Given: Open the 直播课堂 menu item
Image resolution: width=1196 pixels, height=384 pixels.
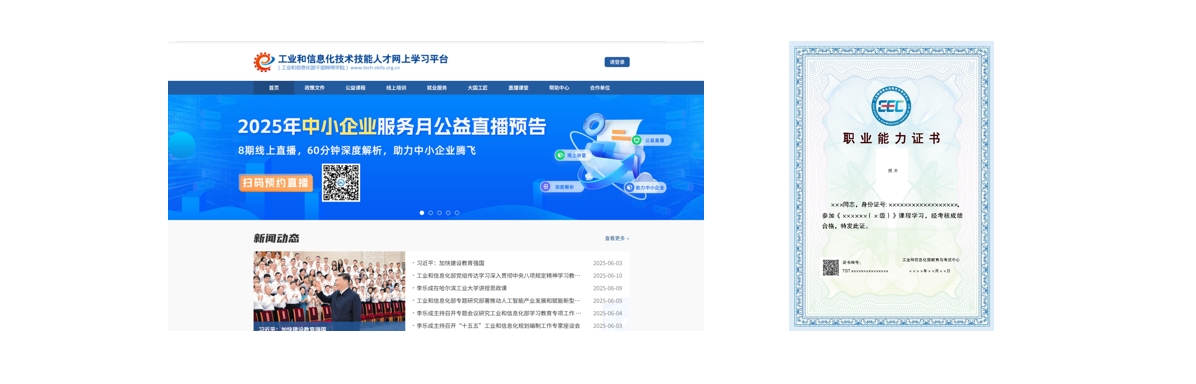Looking at the screenshot, I should (519, 88).
